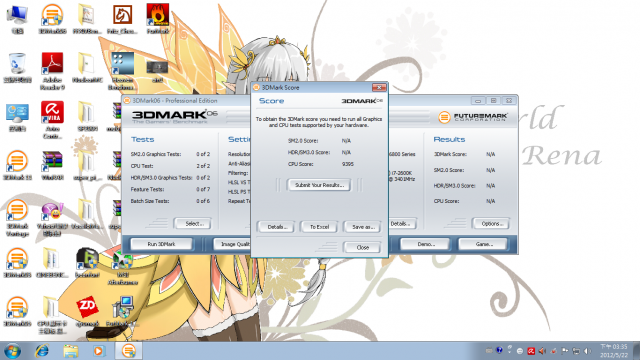
Task: Click Close button in Score dialog
Action: pyautogui.click(x=362, y=247)
